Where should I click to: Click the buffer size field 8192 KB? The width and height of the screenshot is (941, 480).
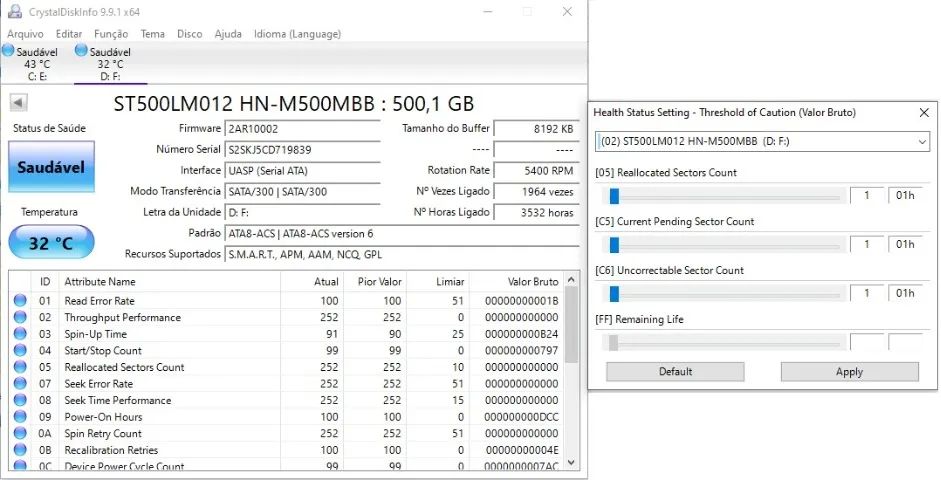pyautogui.click(x=537, y=128)
